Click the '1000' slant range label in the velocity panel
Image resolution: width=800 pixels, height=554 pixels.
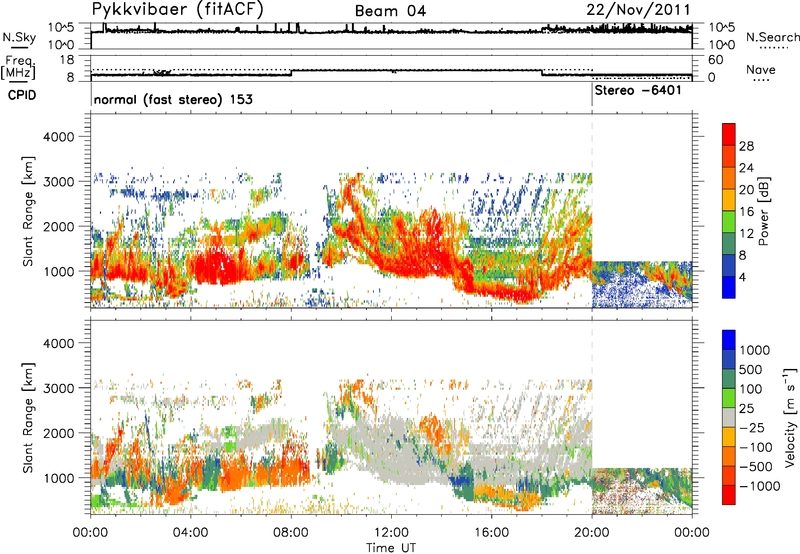(x=58, y=478)
